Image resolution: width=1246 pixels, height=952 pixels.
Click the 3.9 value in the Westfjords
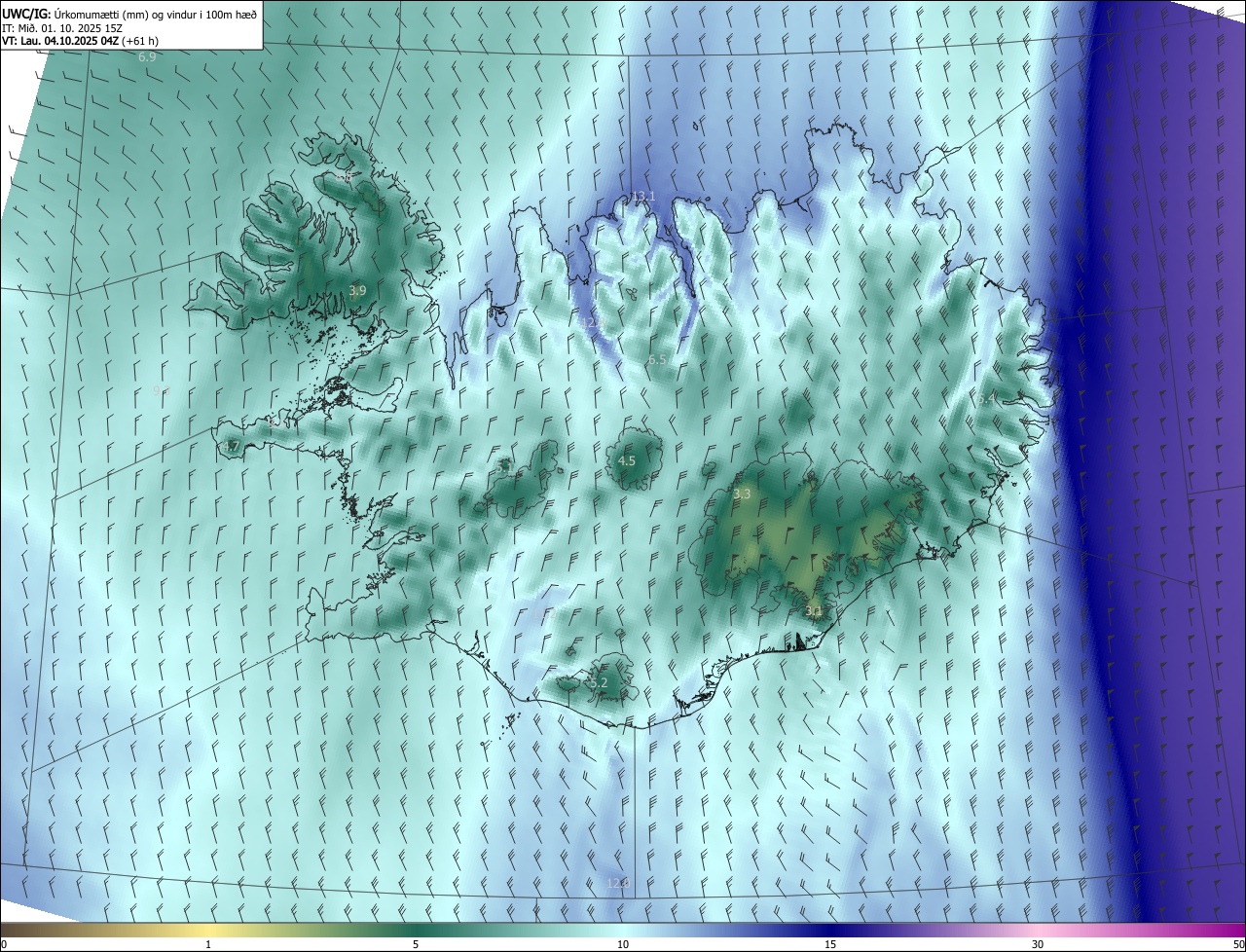(x=357, y=291)
